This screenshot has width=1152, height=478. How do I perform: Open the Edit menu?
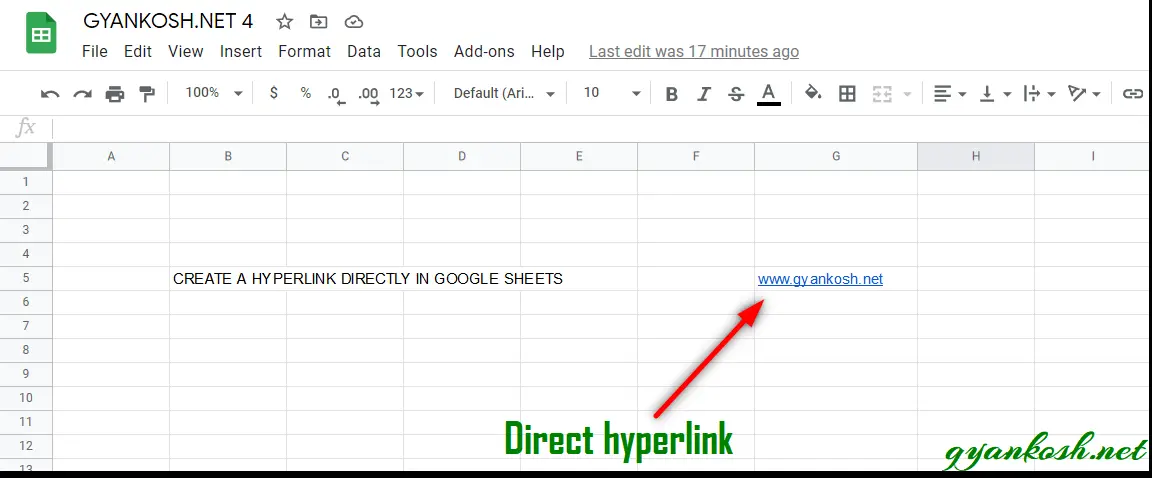click(x=138, y=51)
